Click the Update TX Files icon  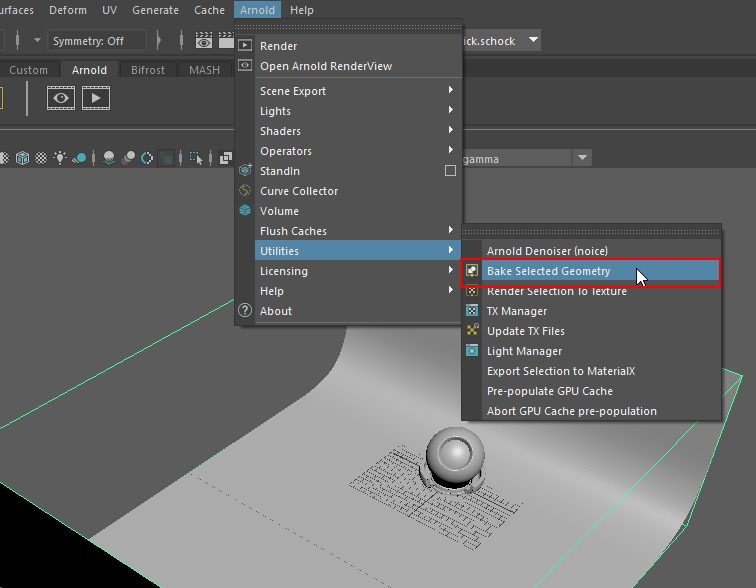(472, 331)
